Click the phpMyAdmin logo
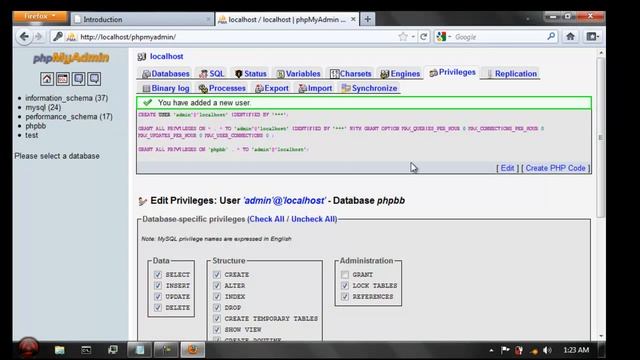 (x=71, y=58)
